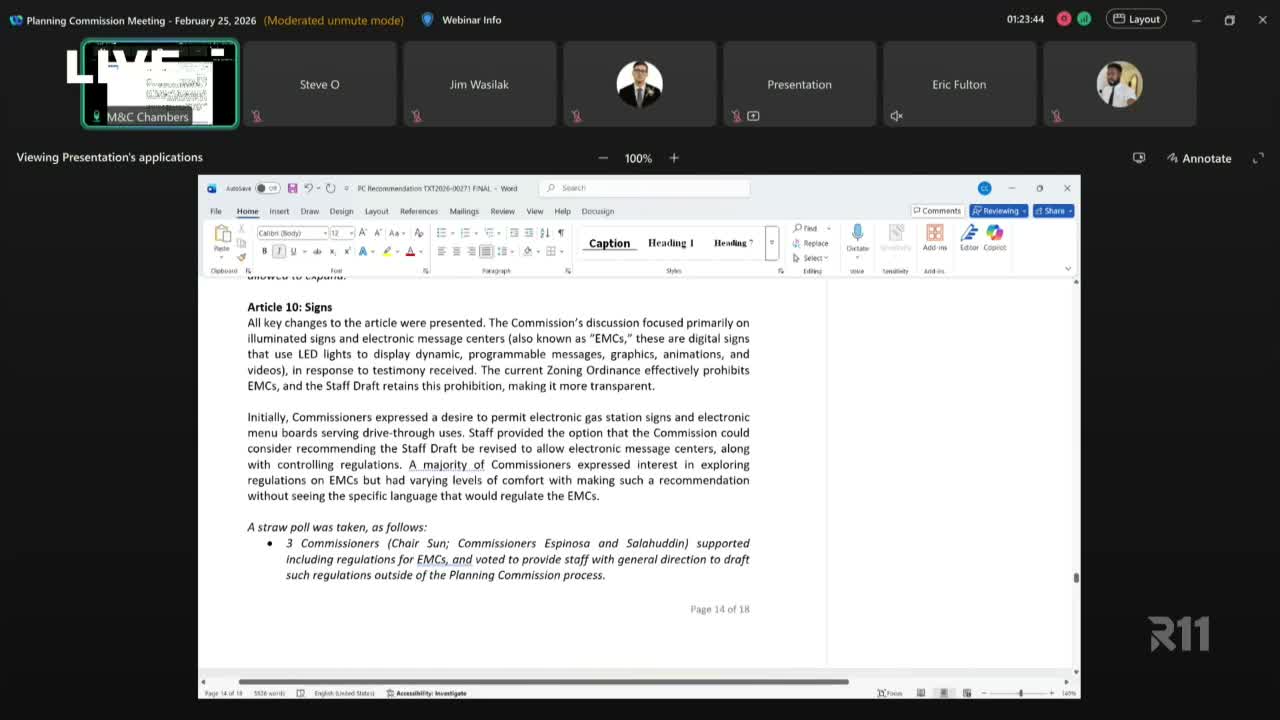
Task: Click the Comments button in Word
Action: (937, 211)
